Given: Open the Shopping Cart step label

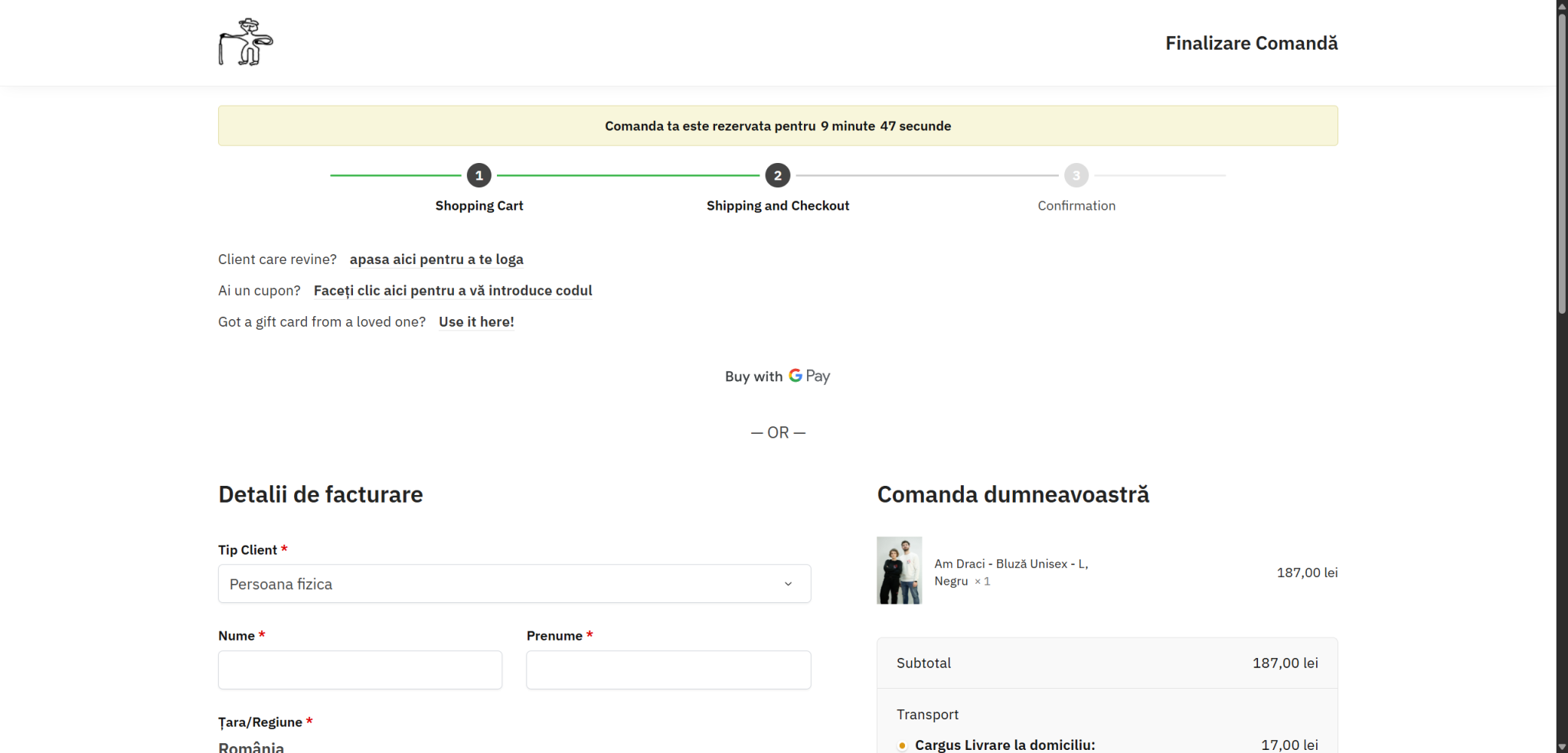Looking at the screenshot, I should [479, 205].
